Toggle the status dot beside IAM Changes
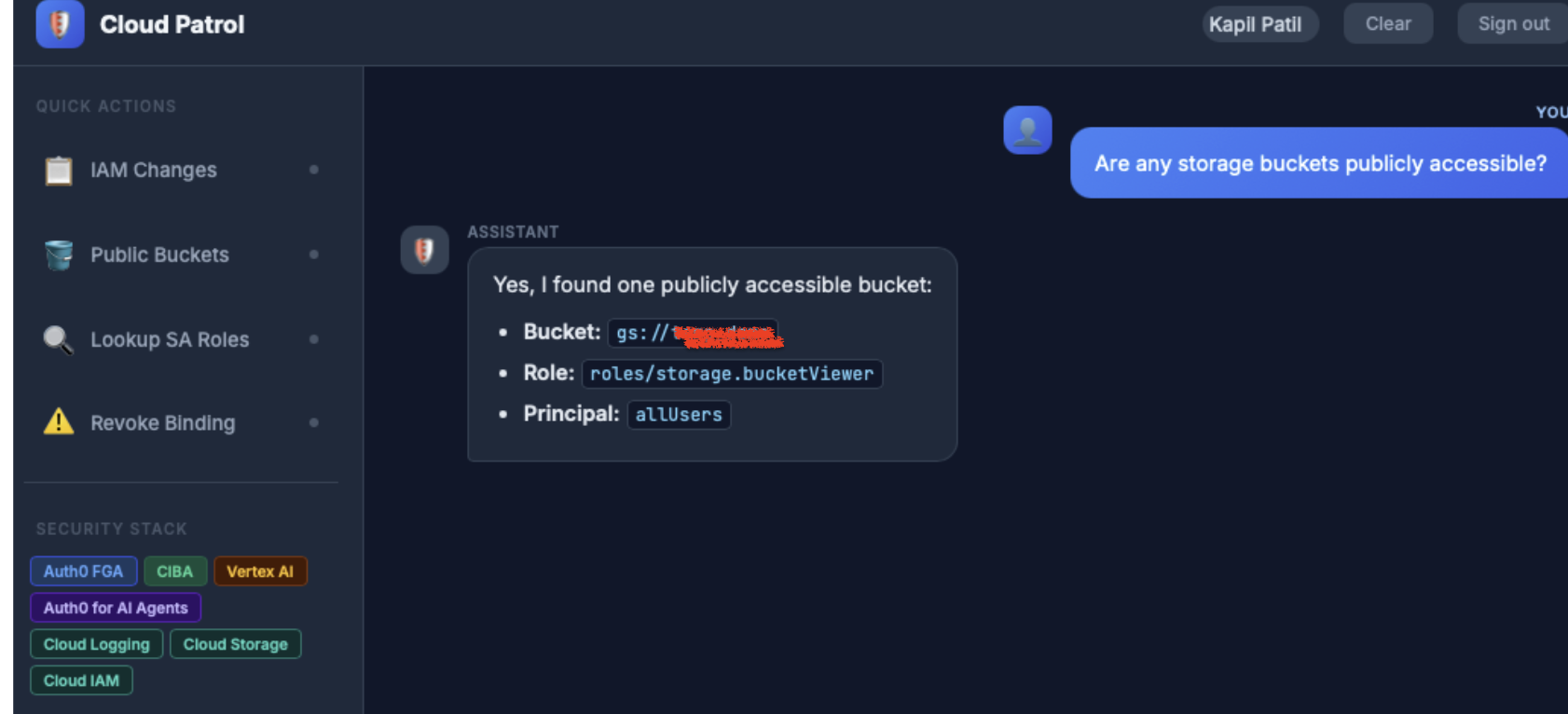Image resolution: width=1568 pixels, height=714 pixels. [x=313, y=171]
